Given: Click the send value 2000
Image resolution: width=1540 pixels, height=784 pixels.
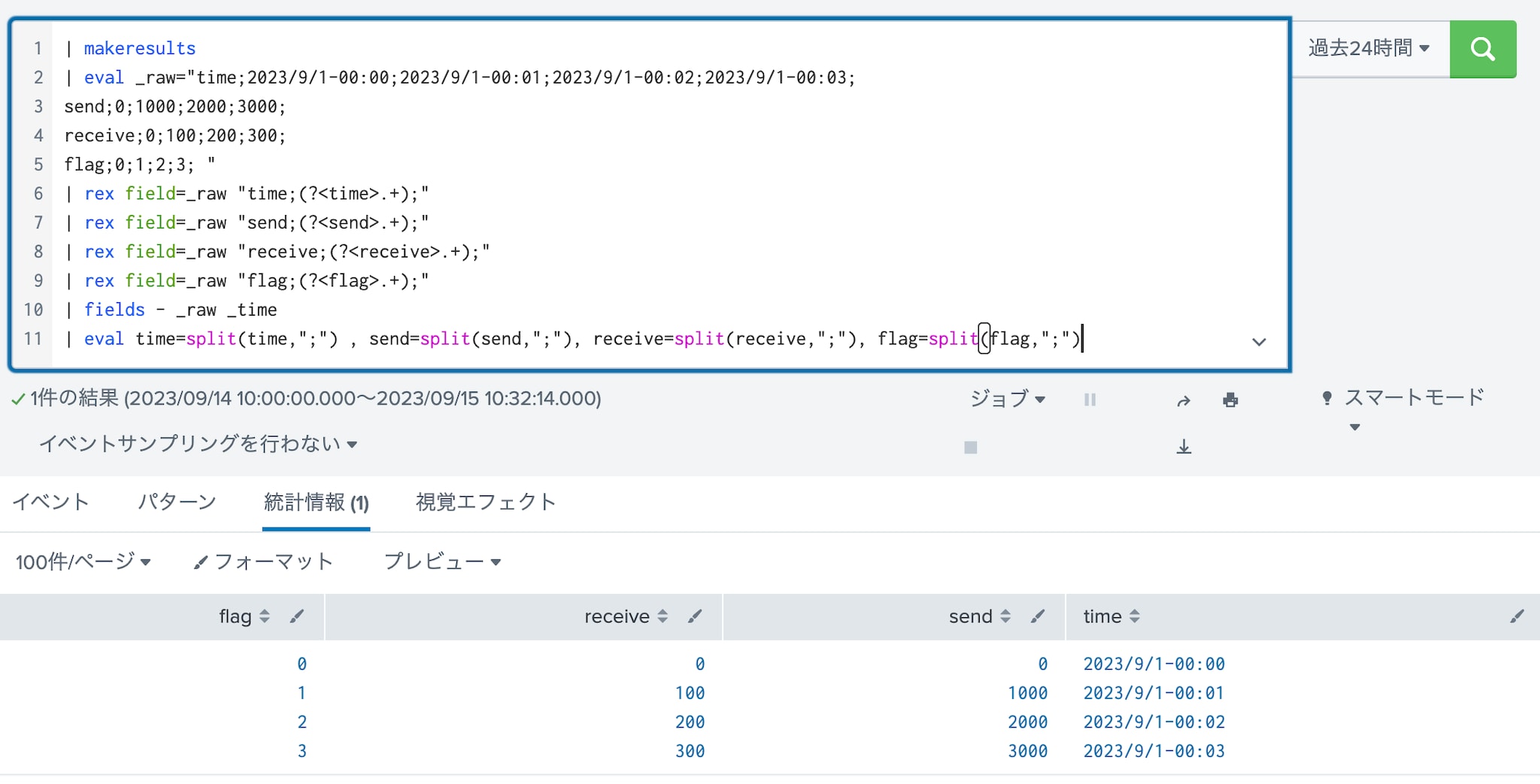Looking at the screenshot, I should tap(1027, 722).
